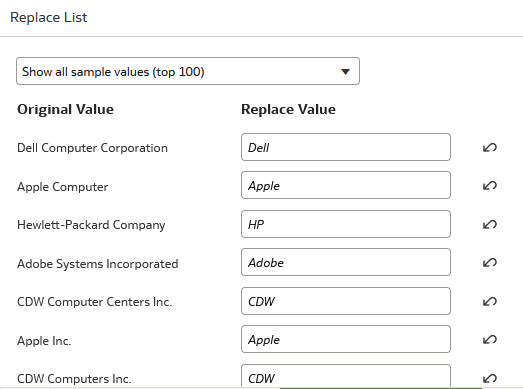Screen dimensions: 523x389
Task: Select CDW Computer Centers Inc. text
Action: [x=95, y=302]
